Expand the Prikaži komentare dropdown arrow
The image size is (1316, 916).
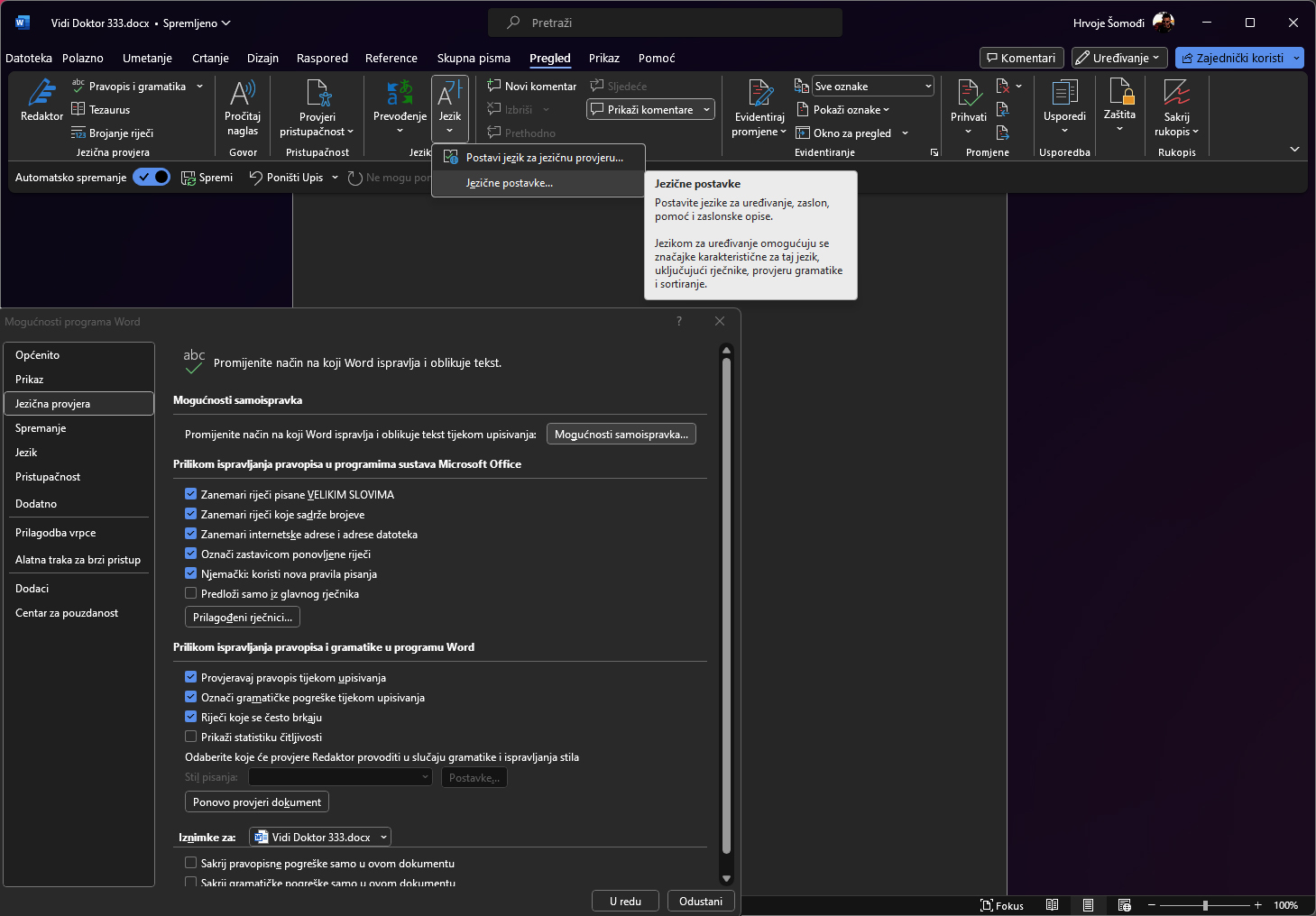(x=706, y=110)
